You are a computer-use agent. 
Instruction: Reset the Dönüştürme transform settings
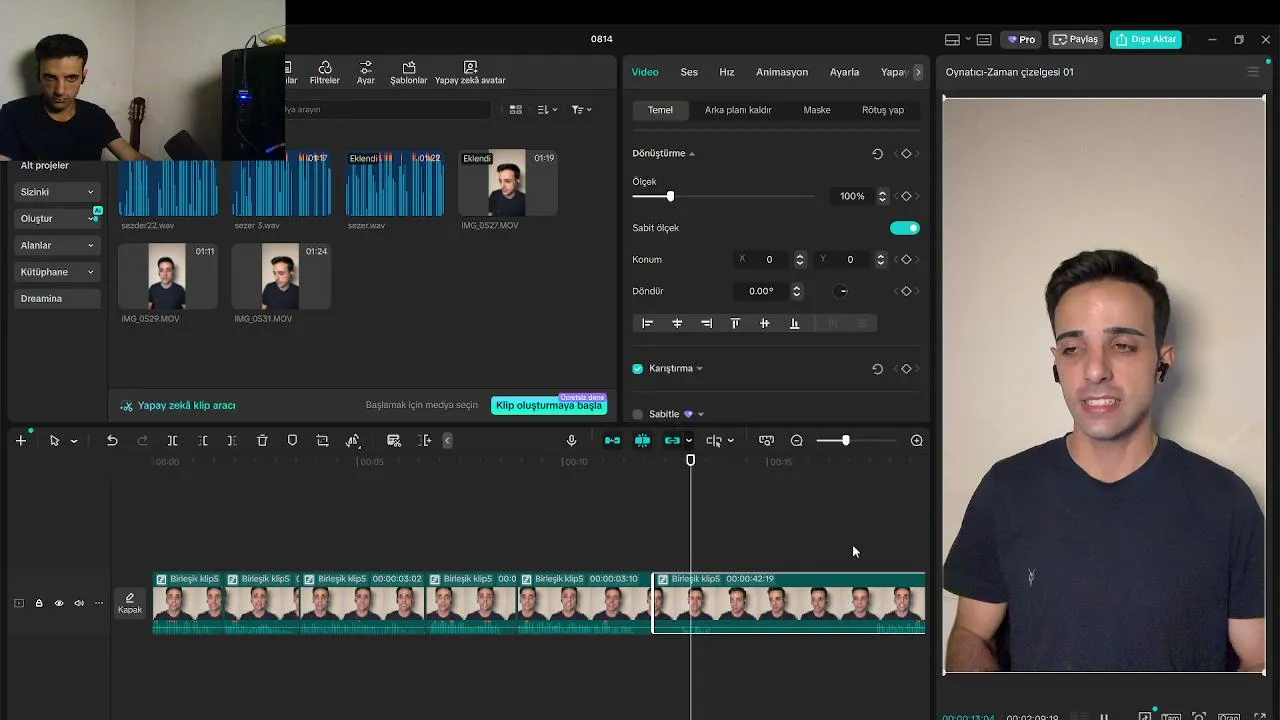[877, 154]
